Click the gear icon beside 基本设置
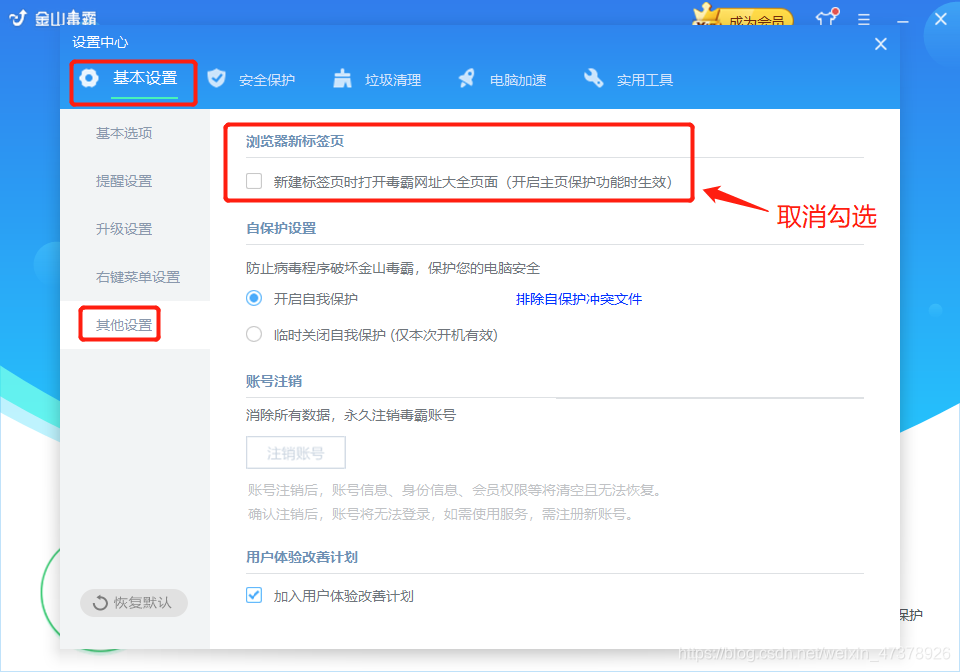Viewport: 960px width, 672px height. pos(89,78)
